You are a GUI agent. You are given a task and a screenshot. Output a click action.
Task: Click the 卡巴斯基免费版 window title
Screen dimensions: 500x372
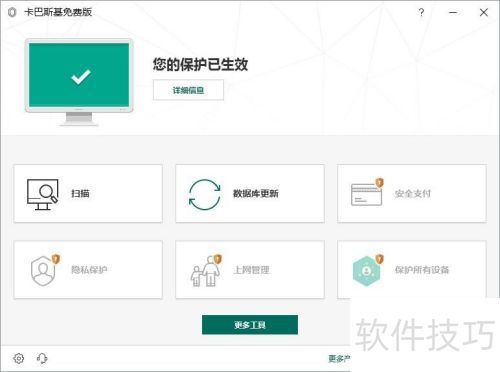pyautogui.click(x=58, y=12)
